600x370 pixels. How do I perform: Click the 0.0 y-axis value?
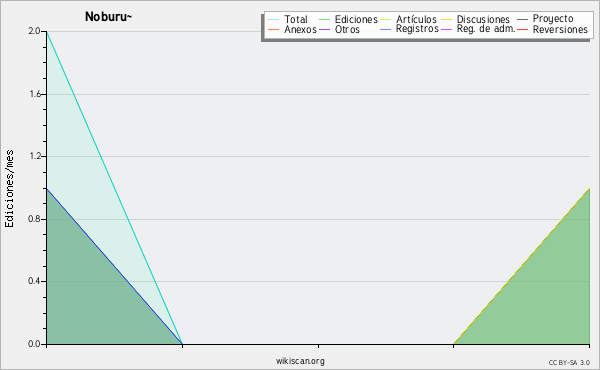[x=34, y=344]
